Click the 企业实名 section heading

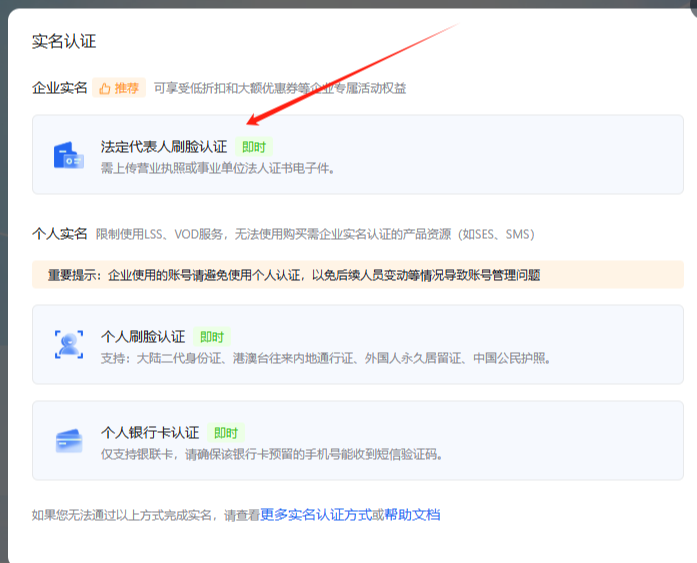60,88
